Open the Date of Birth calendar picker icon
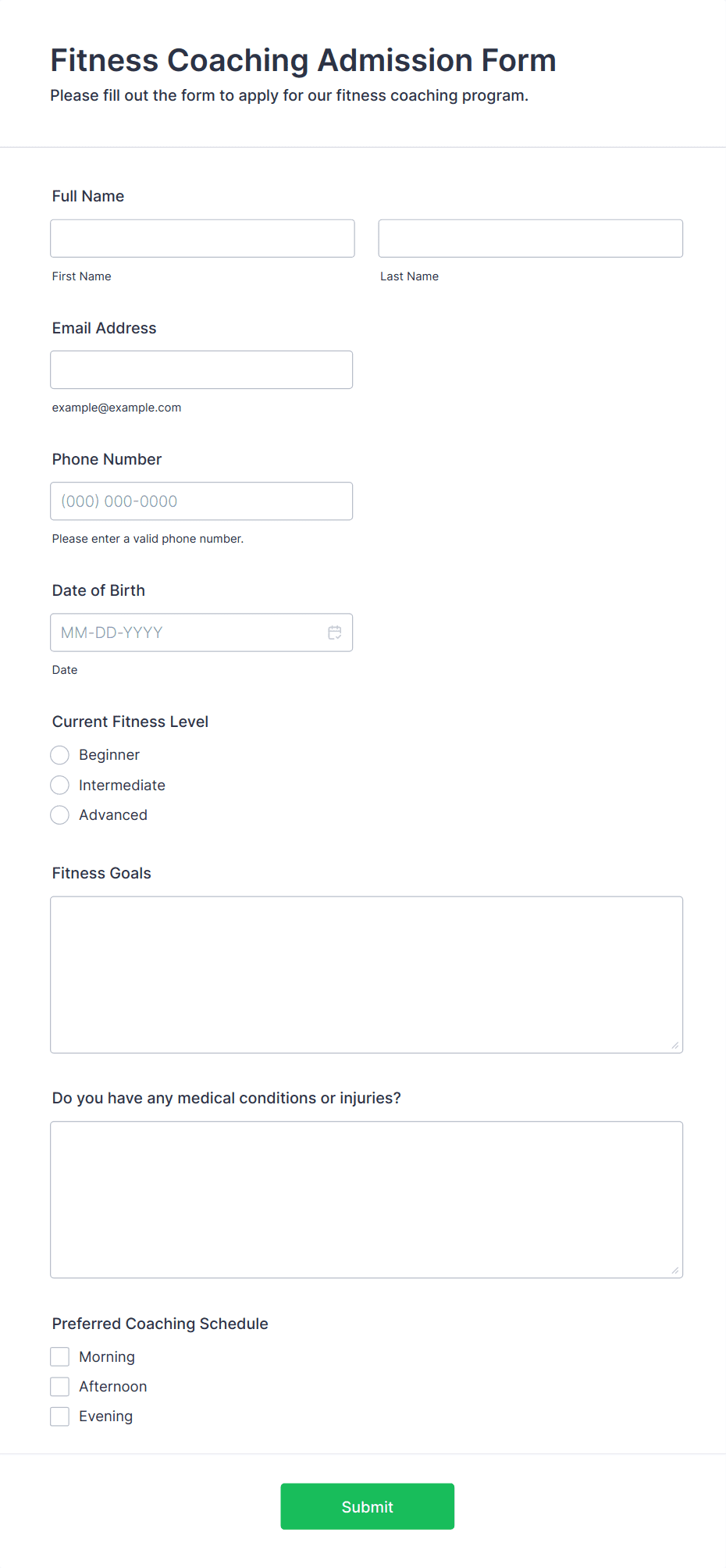The height and width of the screenshot is (1568, 726). click(335, 633)
